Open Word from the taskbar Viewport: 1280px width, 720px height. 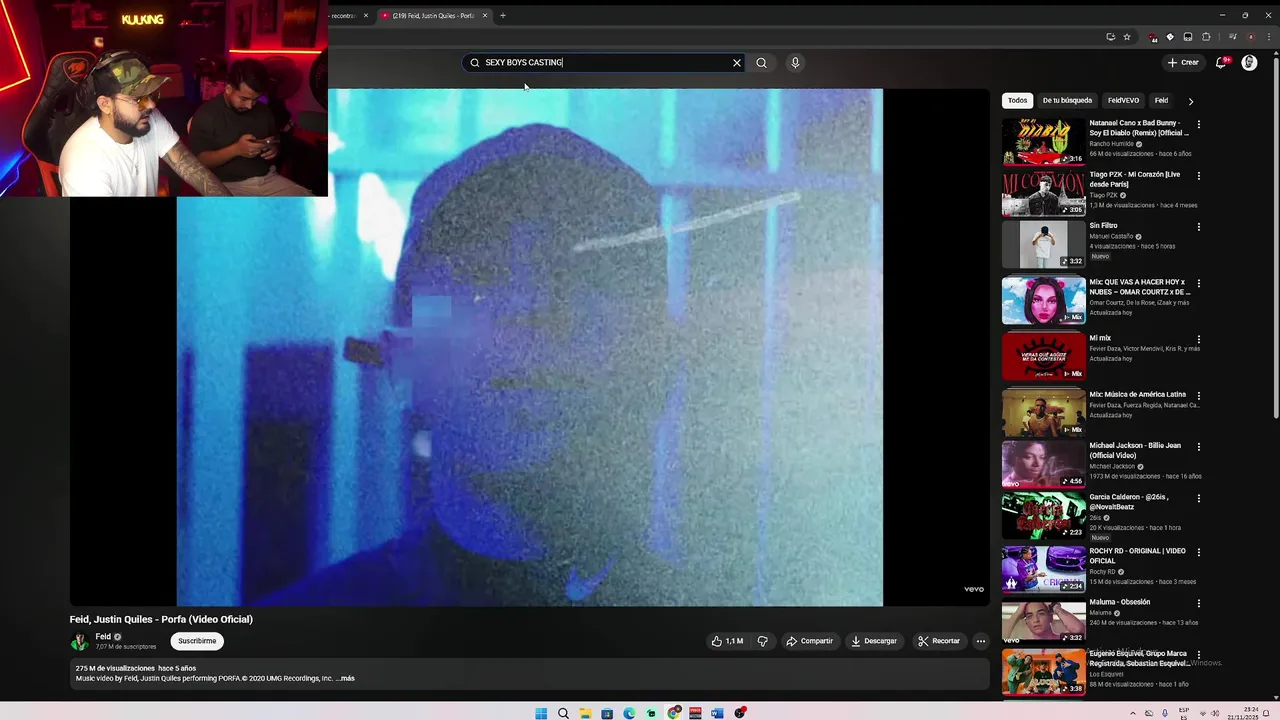(x=717, y=713)
